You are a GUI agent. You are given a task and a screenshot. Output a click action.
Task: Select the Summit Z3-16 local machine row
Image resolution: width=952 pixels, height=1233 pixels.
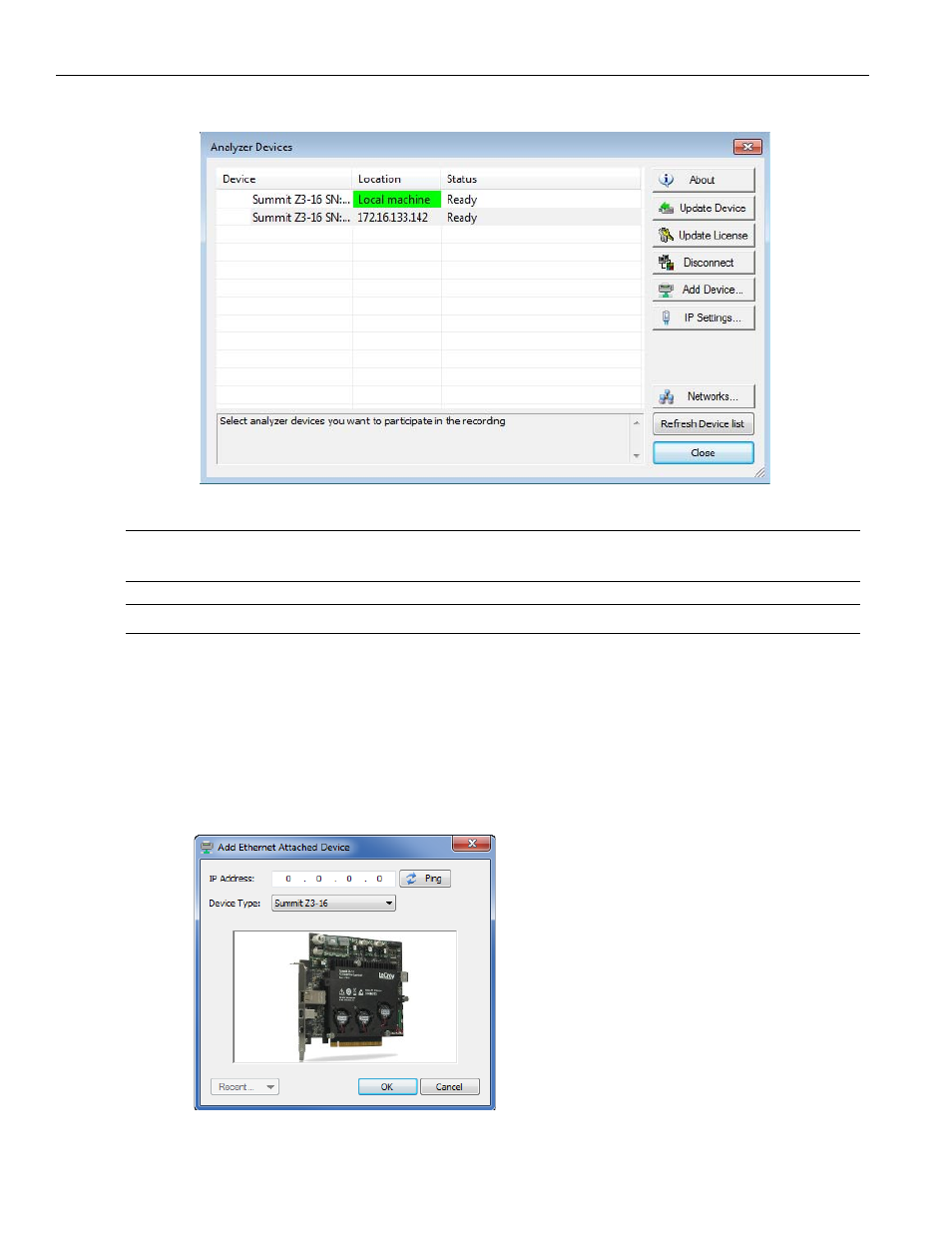point(429,200)
